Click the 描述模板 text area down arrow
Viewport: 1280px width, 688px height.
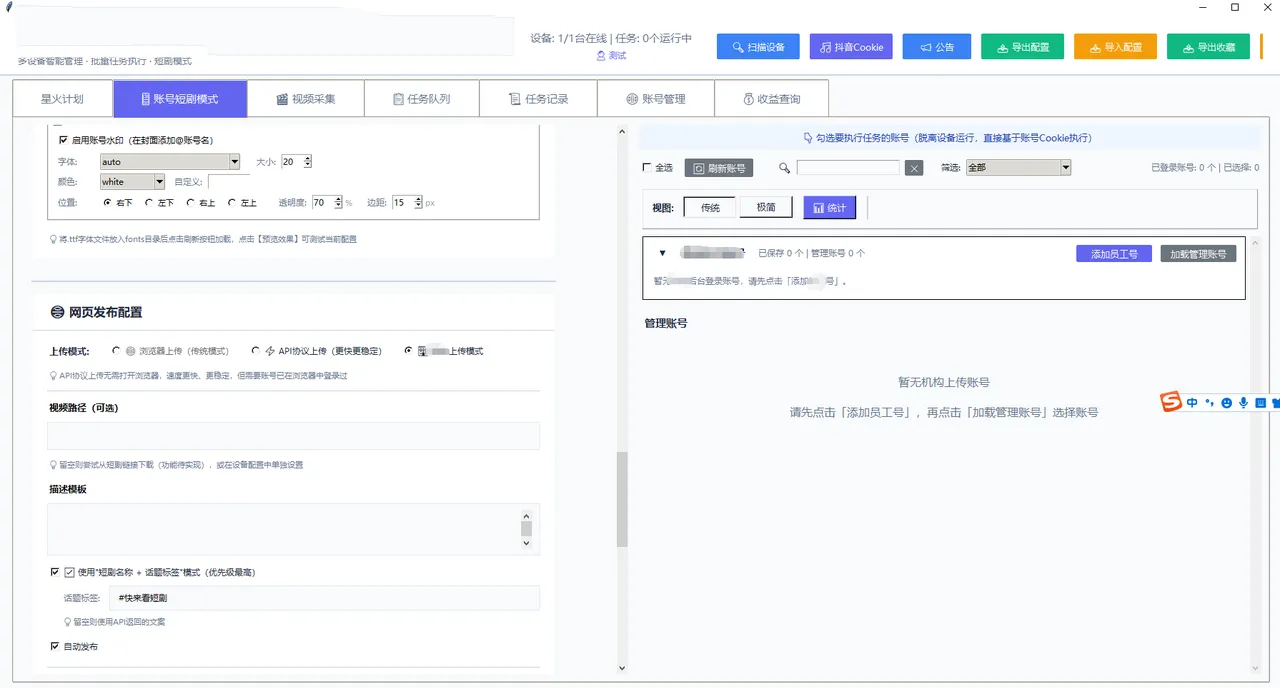click(527, 544)
